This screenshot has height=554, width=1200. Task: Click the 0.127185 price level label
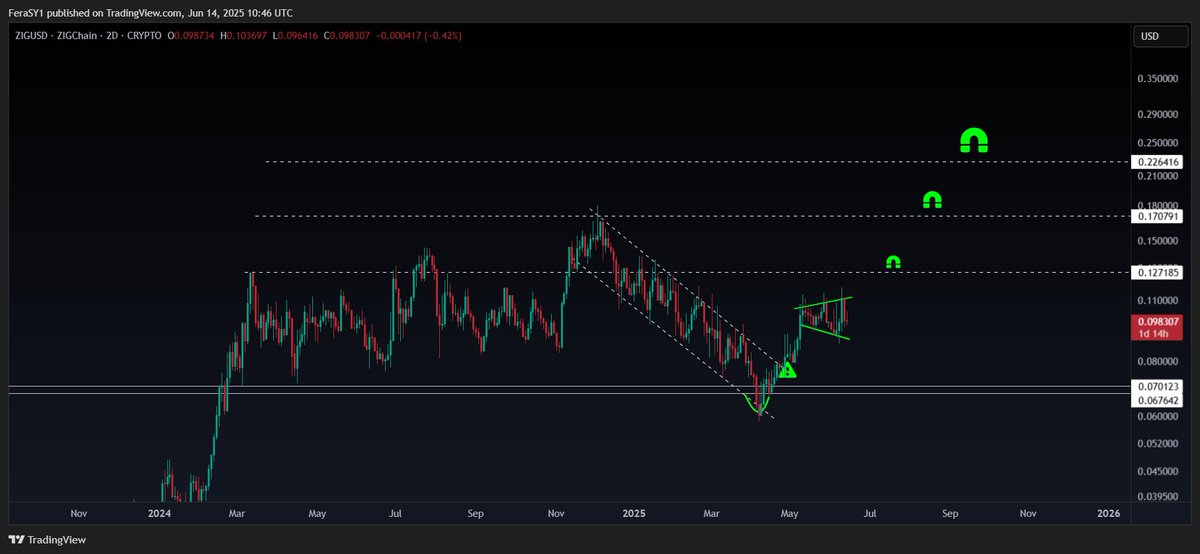pos(1157,272)
